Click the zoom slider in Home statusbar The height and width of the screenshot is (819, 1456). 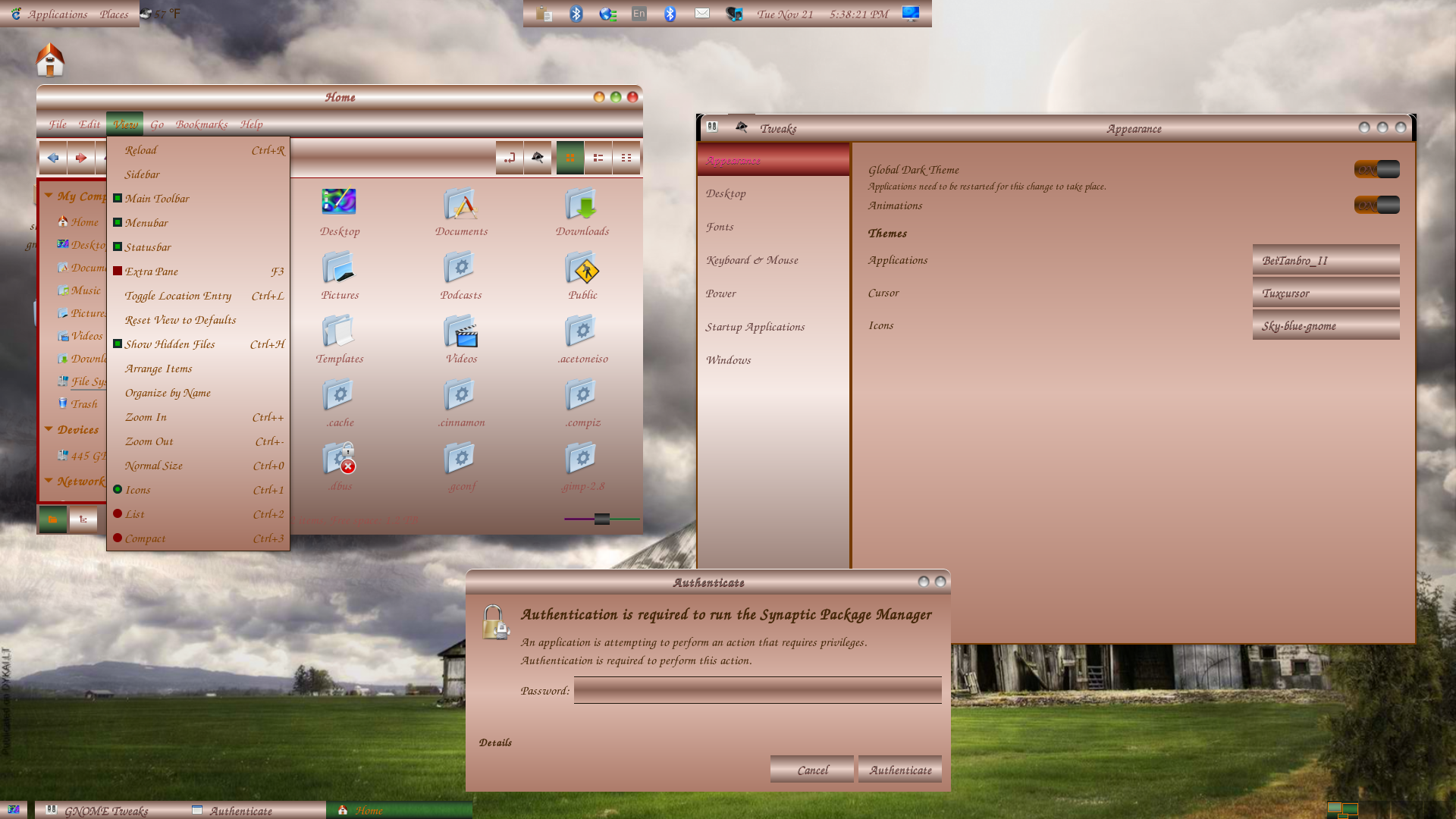coord(602,519)
